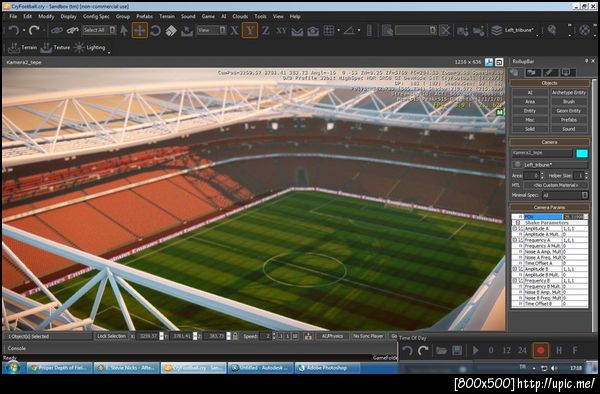Constrain movement to the XY plane

(x=281, y=30)
